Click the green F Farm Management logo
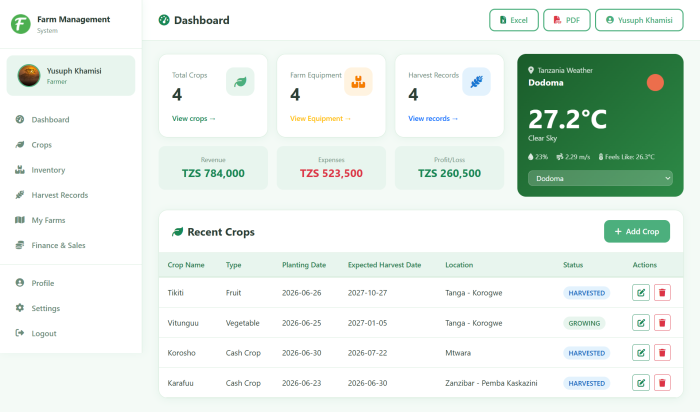This screenshot has width=700, height=412. 21,24
